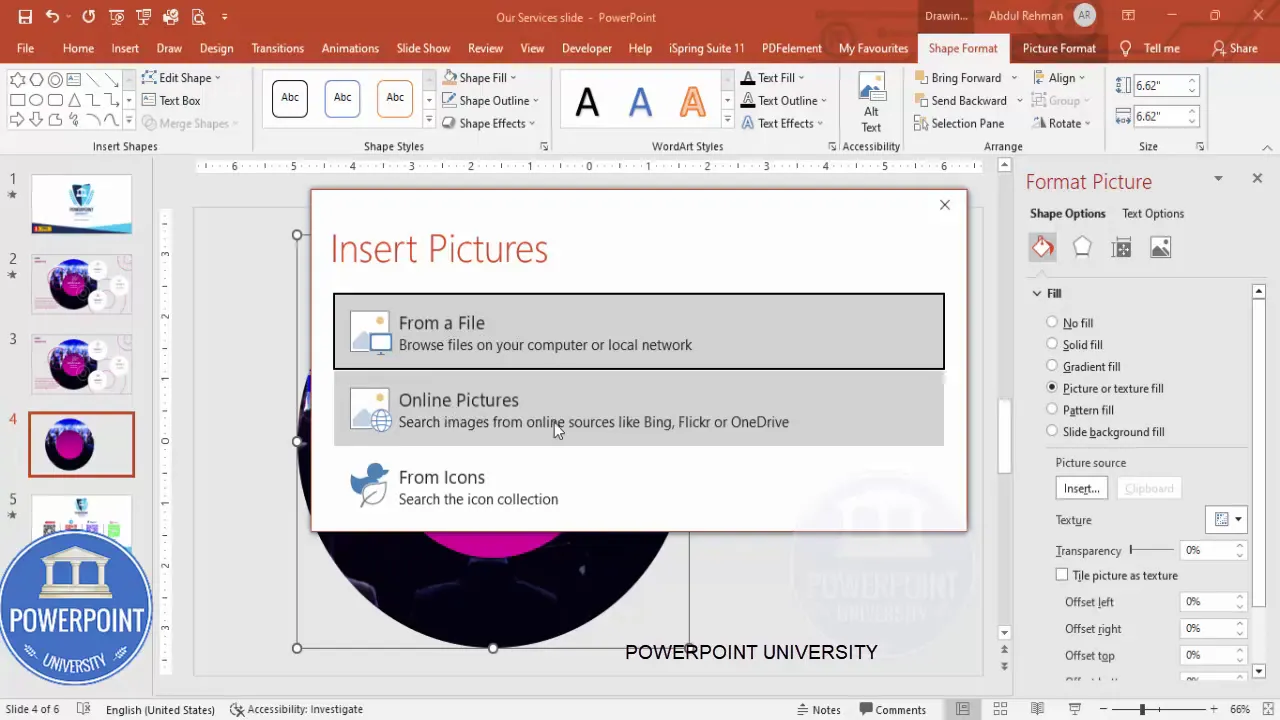The width and height of the screenshot is (1280, 720).
Task: Select Fill & Line paint bucket tab
Action: pyautogui.click(x=1043, y=247)
